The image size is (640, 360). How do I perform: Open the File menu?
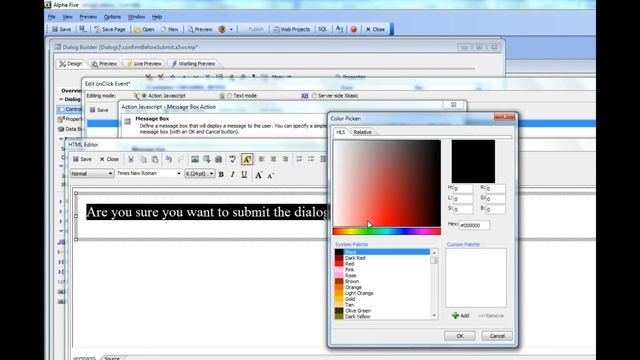click(x=51, y=17)
